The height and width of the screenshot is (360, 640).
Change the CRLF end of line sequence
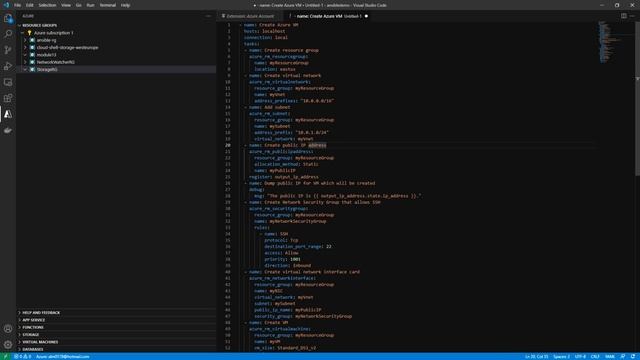pos(595,356)
